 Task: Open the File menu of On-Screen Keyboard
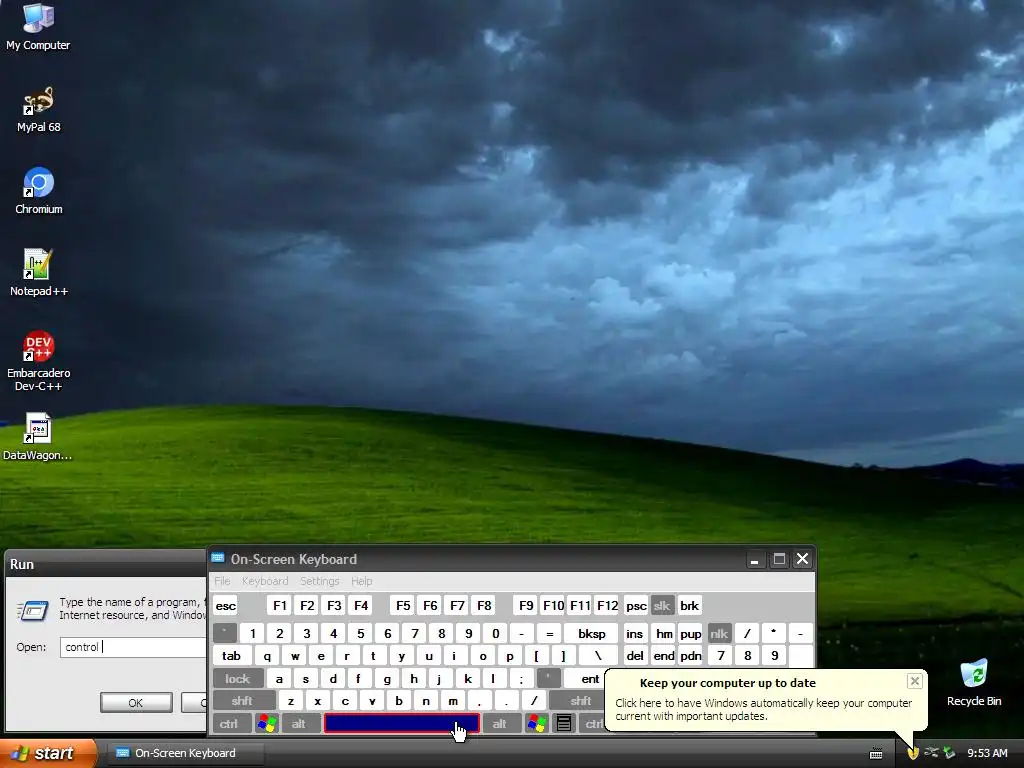222,581
